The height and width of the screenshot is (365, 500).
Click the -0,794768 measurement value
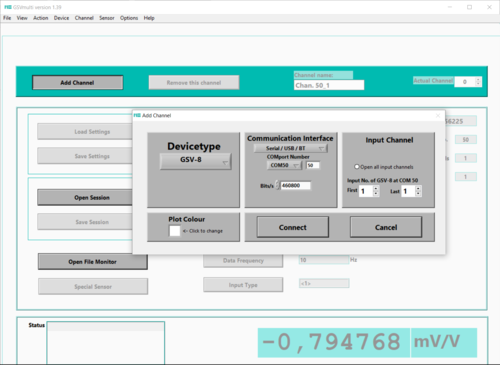tap(334, 342)
